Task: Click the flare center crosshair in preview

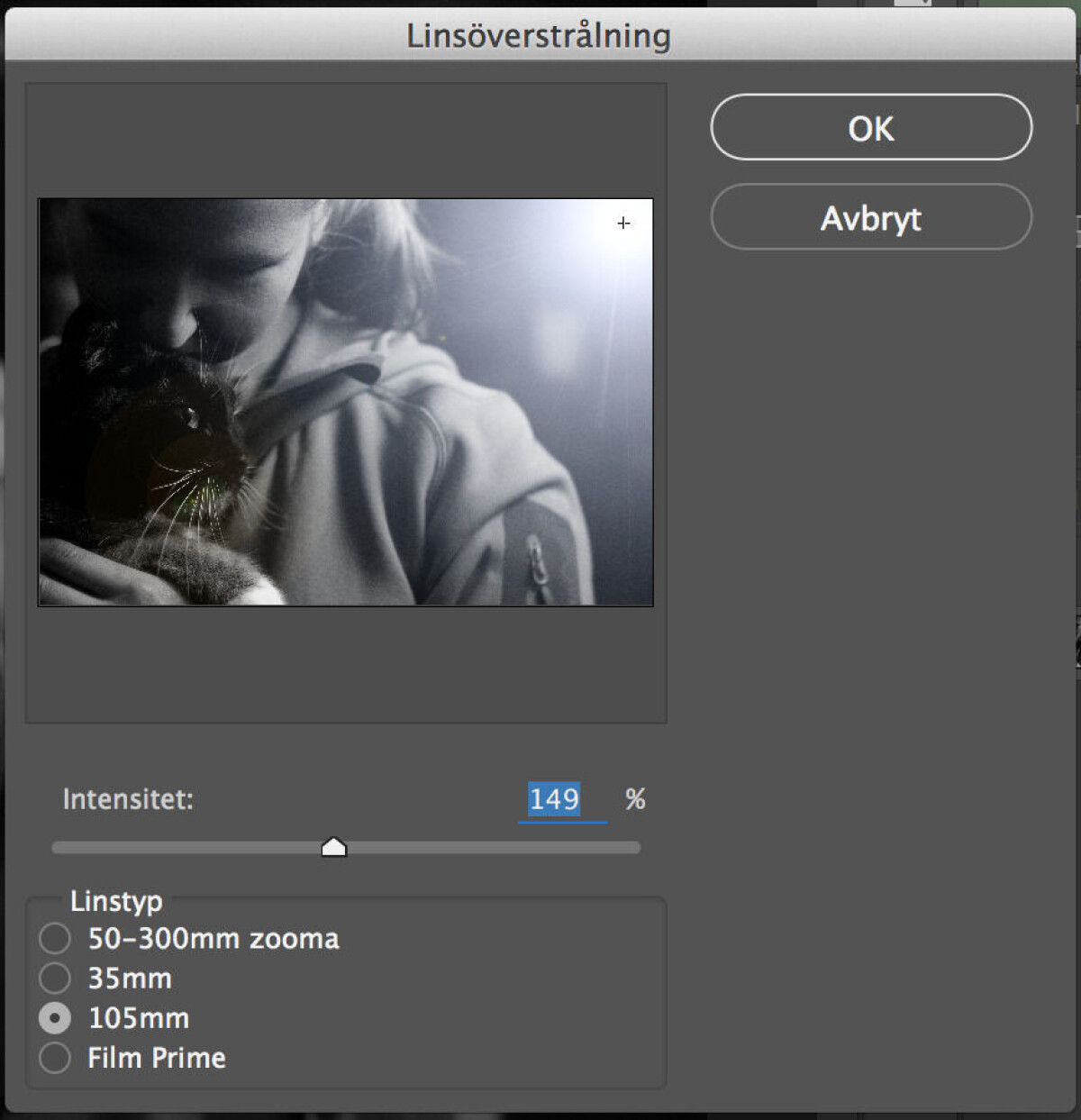Action: tap(623, 223)
